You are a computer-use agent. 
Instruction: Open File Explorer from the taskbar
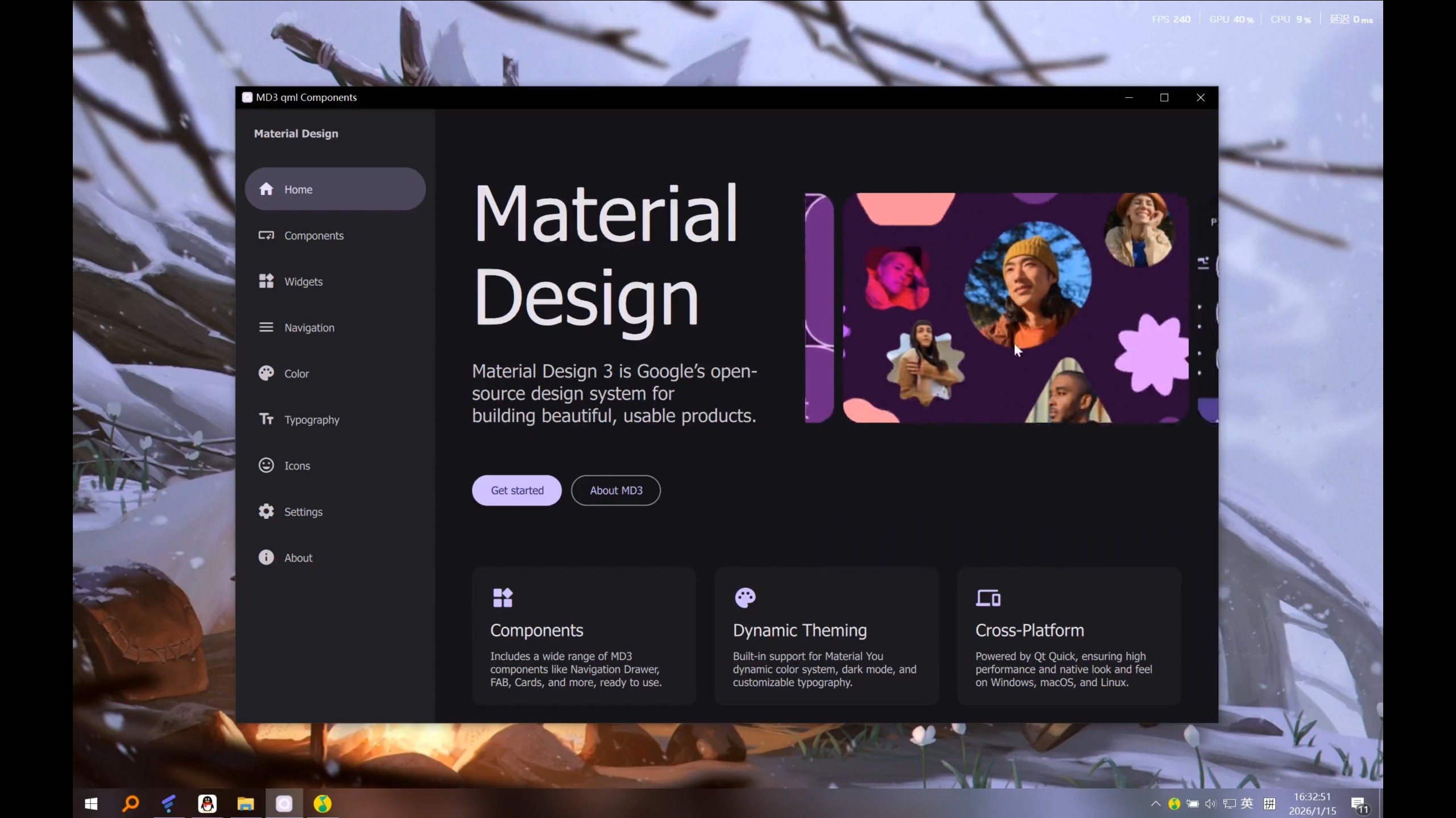[246, 804]
